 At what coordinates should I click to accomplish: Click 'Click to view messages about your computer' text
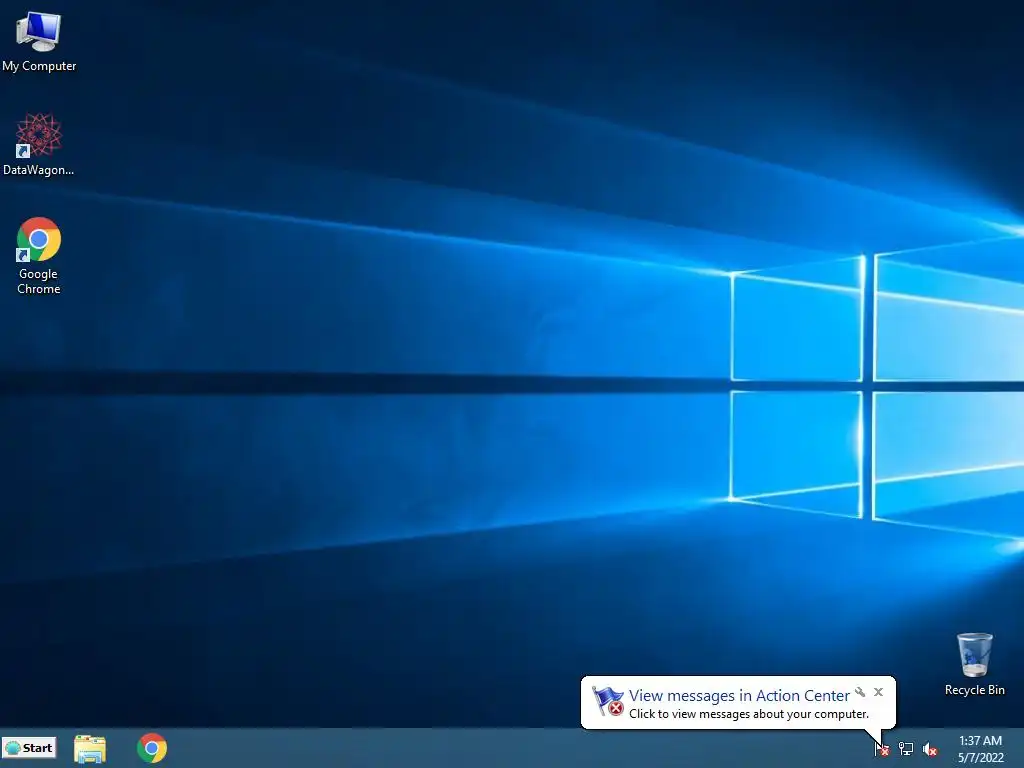(x=748, y=714)
